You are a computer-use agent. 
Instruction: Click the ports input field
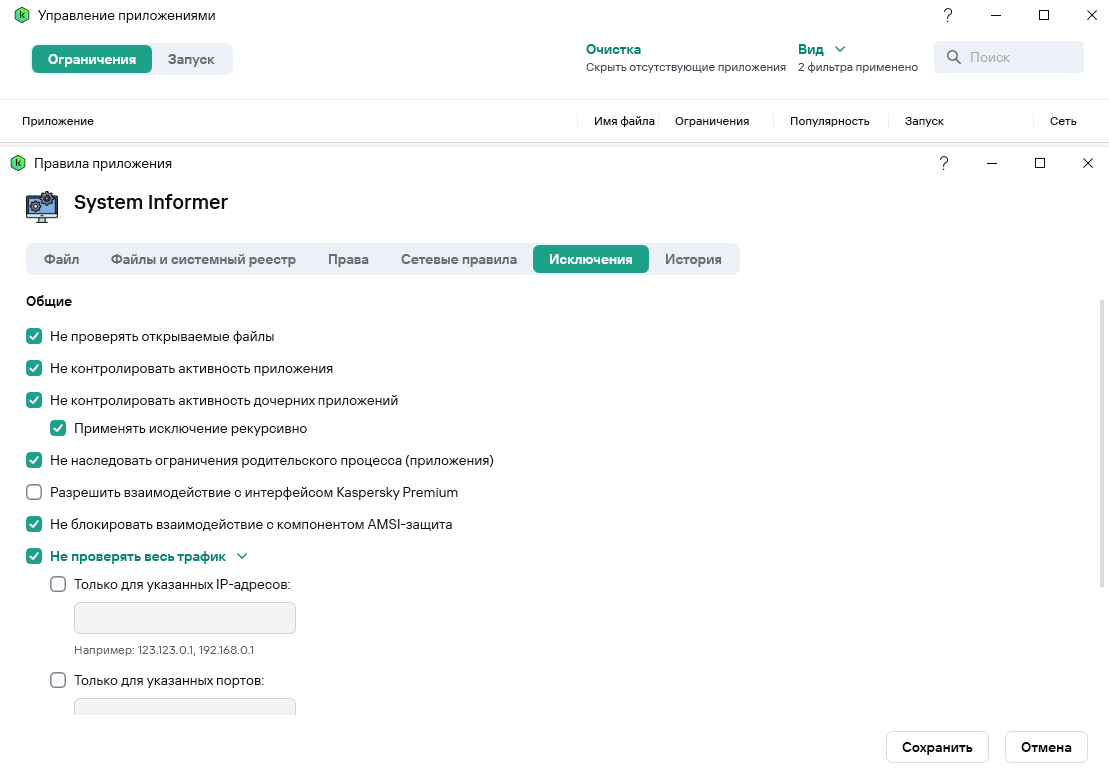pos(185,706)
